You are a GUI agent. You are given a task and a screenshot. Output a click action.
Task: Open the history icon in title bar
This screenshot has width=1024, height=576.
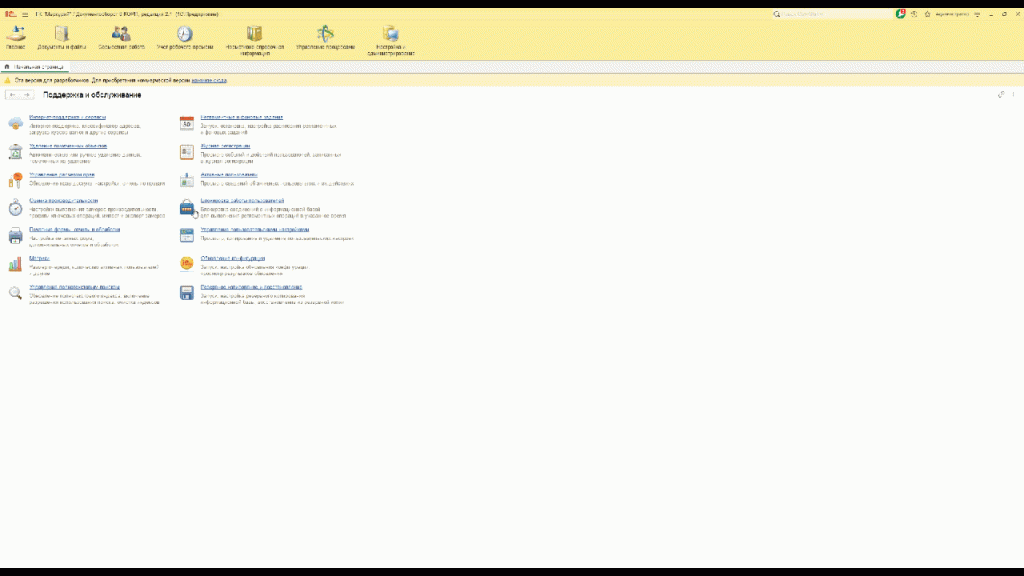pyautogui.click(x=914, y=14)
